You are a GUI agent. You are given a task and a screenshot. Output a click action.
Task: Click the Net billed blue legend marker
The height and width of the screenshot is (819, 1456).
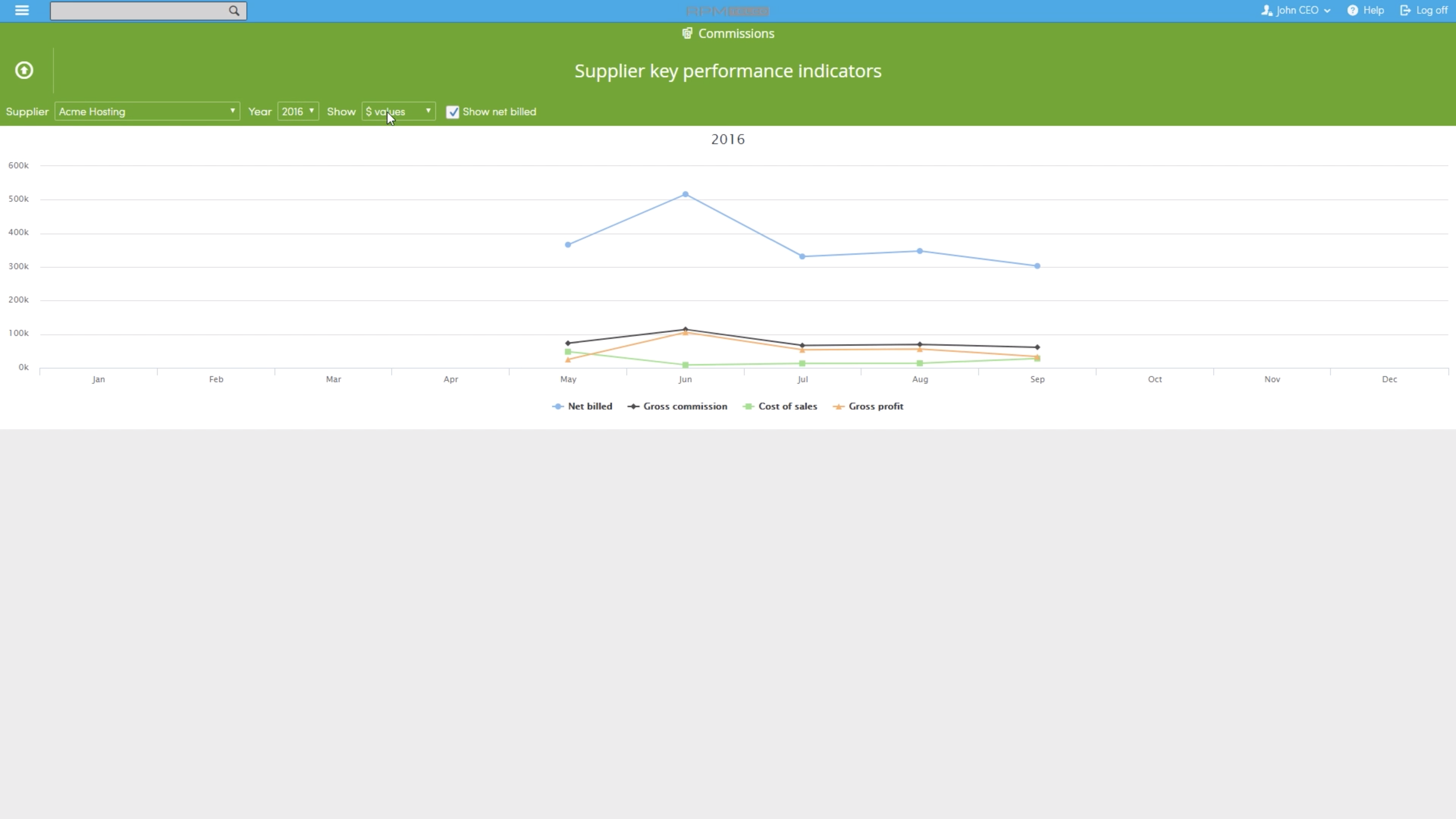tap(558, 406)
